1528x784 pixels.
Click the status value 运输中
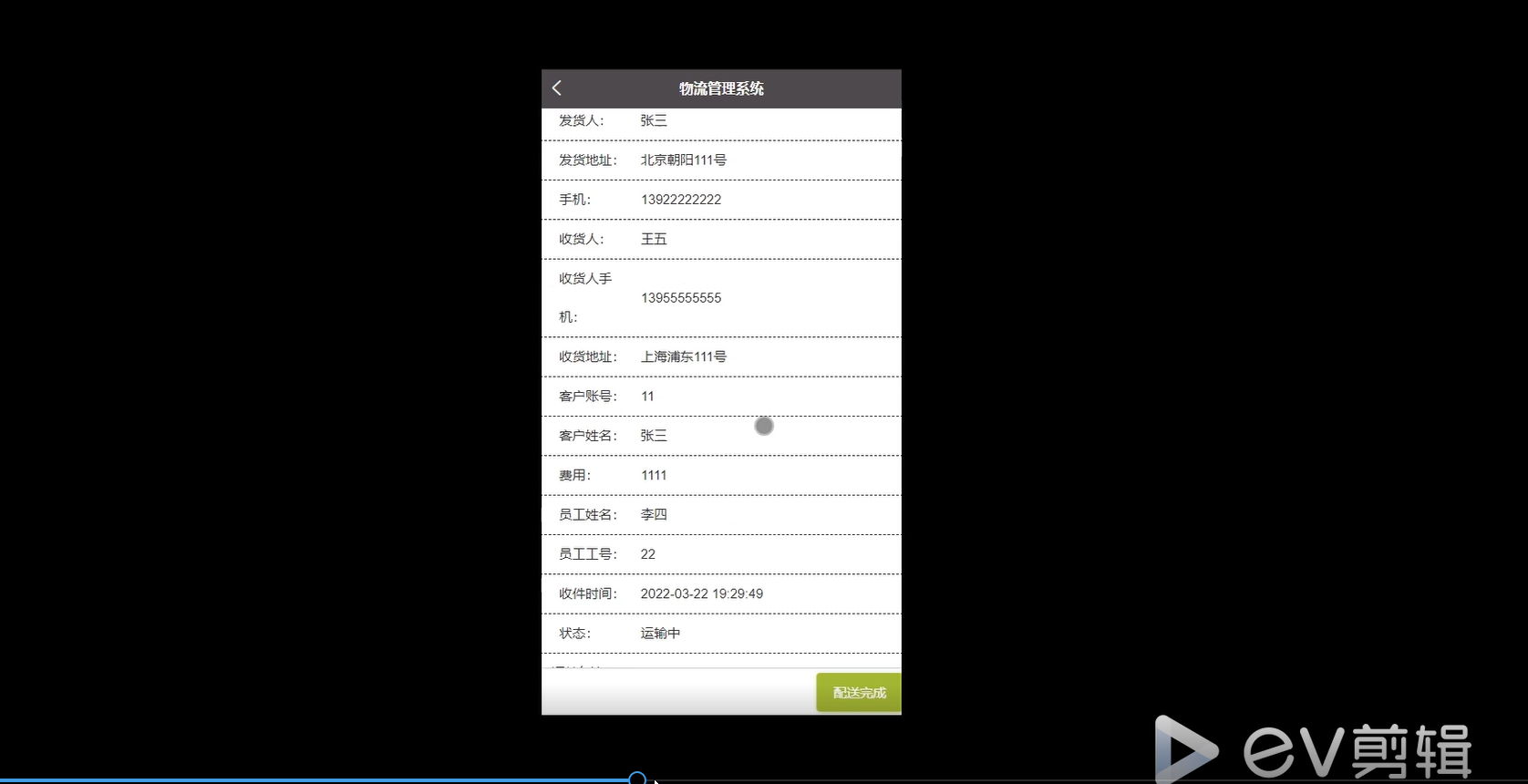(x=660, y=633)
